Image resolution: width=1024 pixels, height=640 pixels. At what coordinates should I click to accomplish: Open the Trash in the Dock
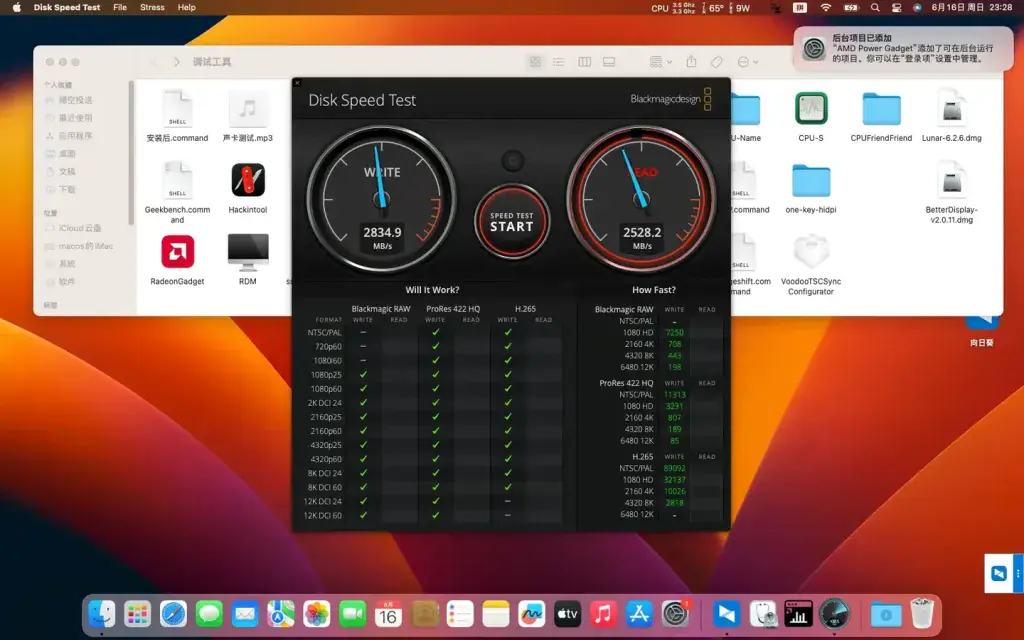[x=922, y=614]
